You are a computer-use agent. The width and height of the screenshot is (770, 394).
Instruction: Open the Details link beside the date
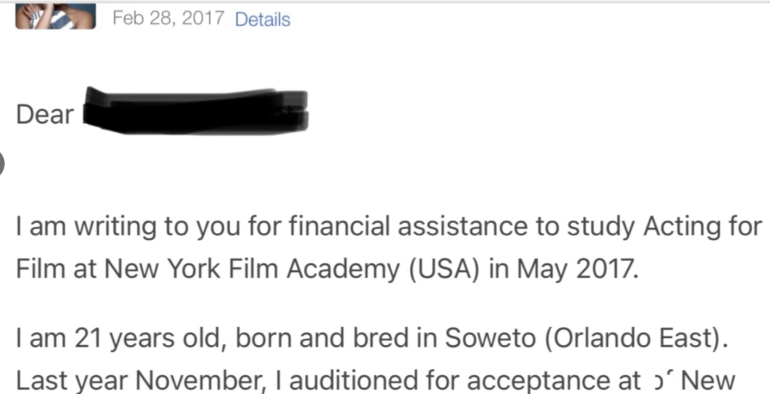click(x=263, y=19)
